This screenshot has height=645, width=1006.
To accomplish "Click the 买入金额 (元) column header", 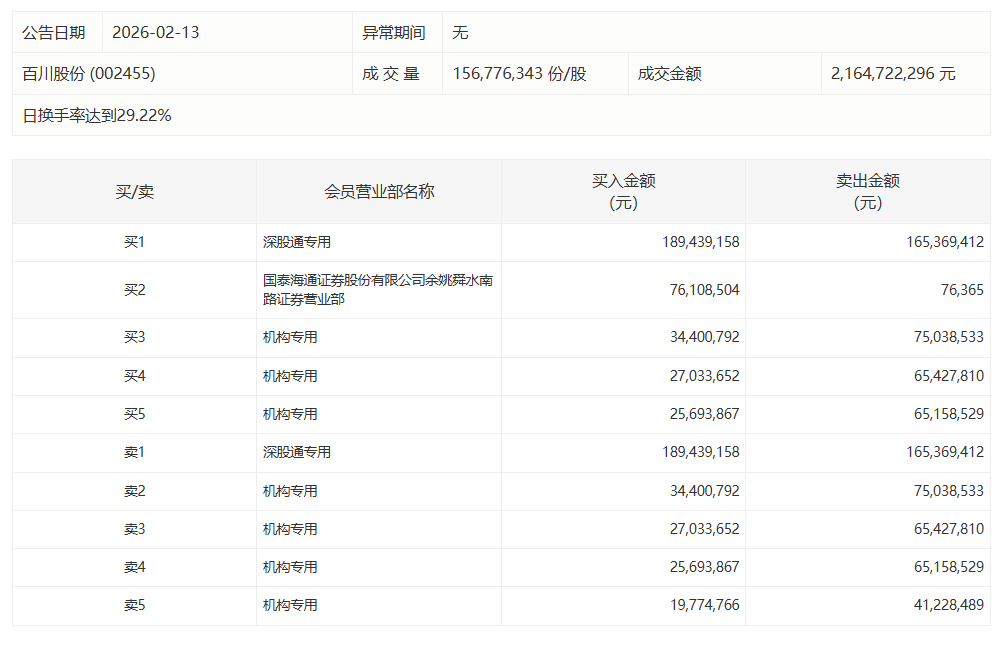I will point(623,192).
